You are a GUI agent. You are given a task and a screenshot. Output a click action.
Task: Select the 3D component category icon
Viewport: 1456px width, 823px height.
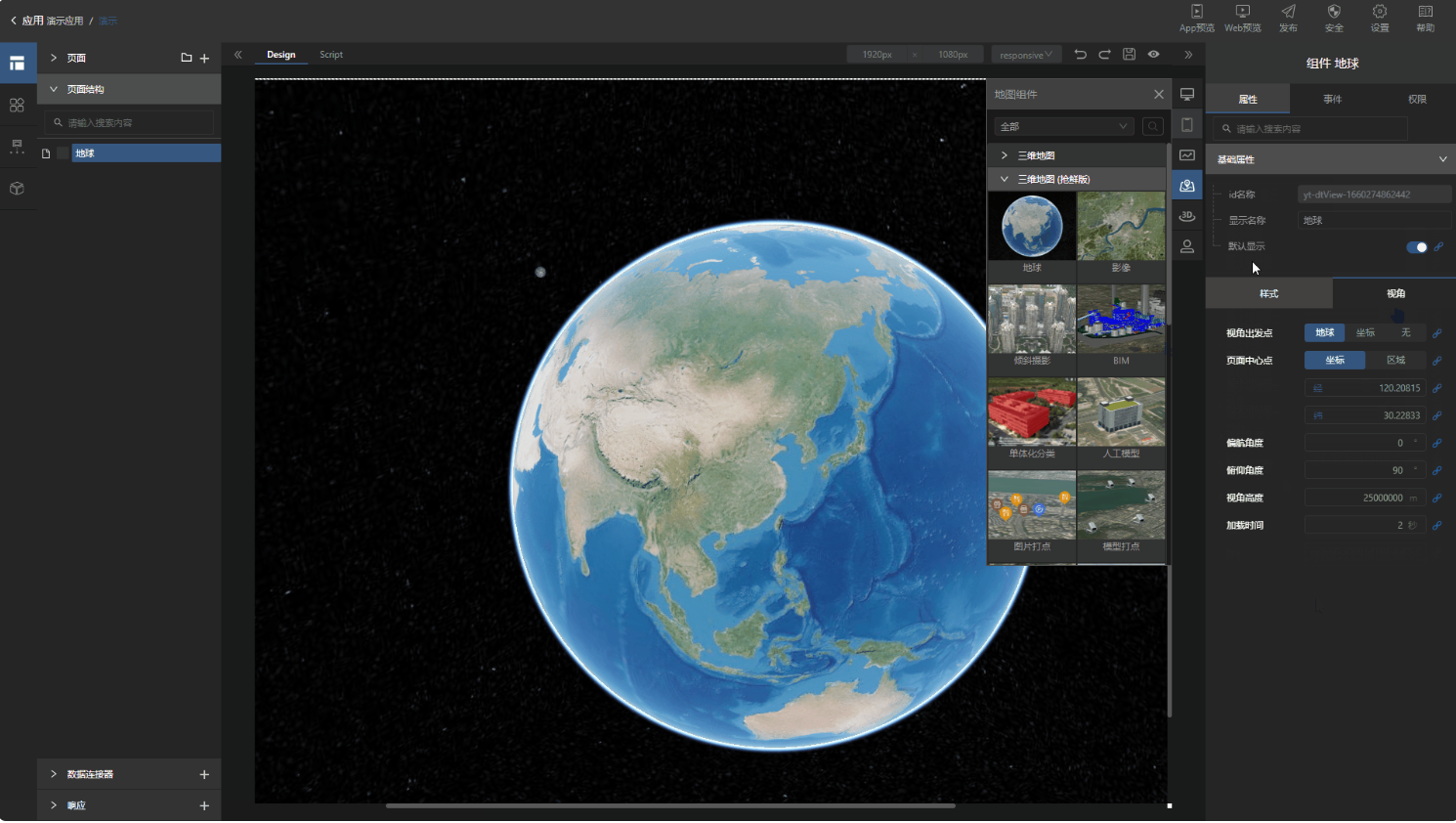click(1187, 216)
